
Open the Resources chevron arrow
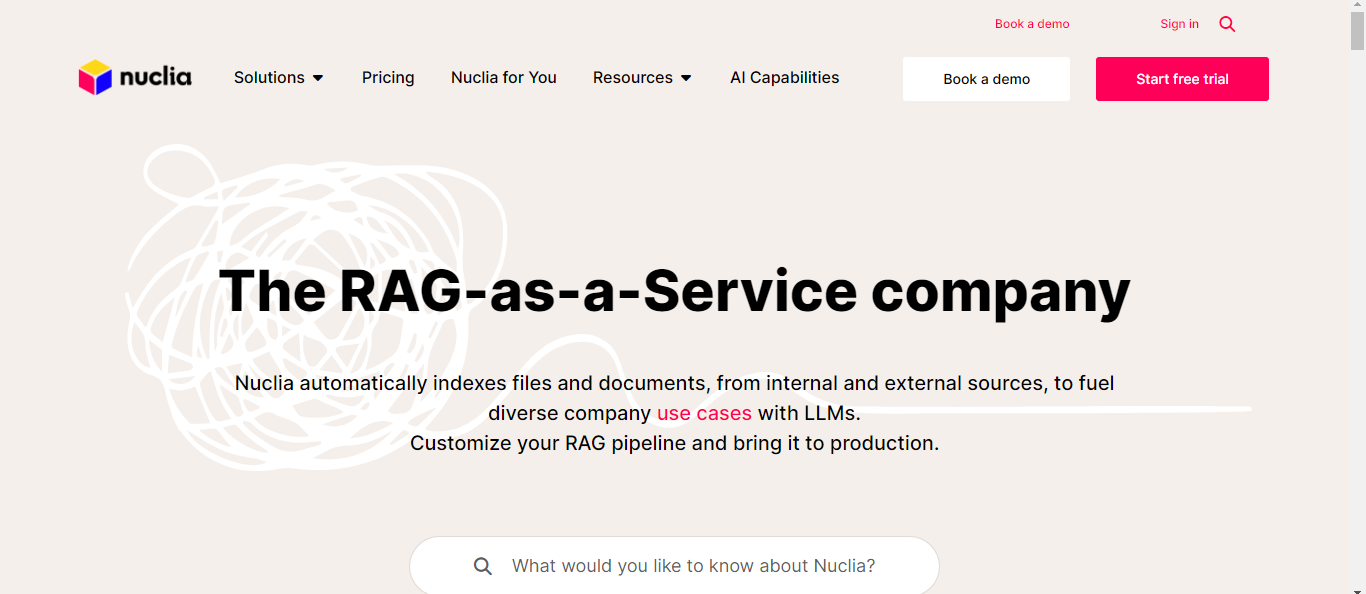coord(686,77)
